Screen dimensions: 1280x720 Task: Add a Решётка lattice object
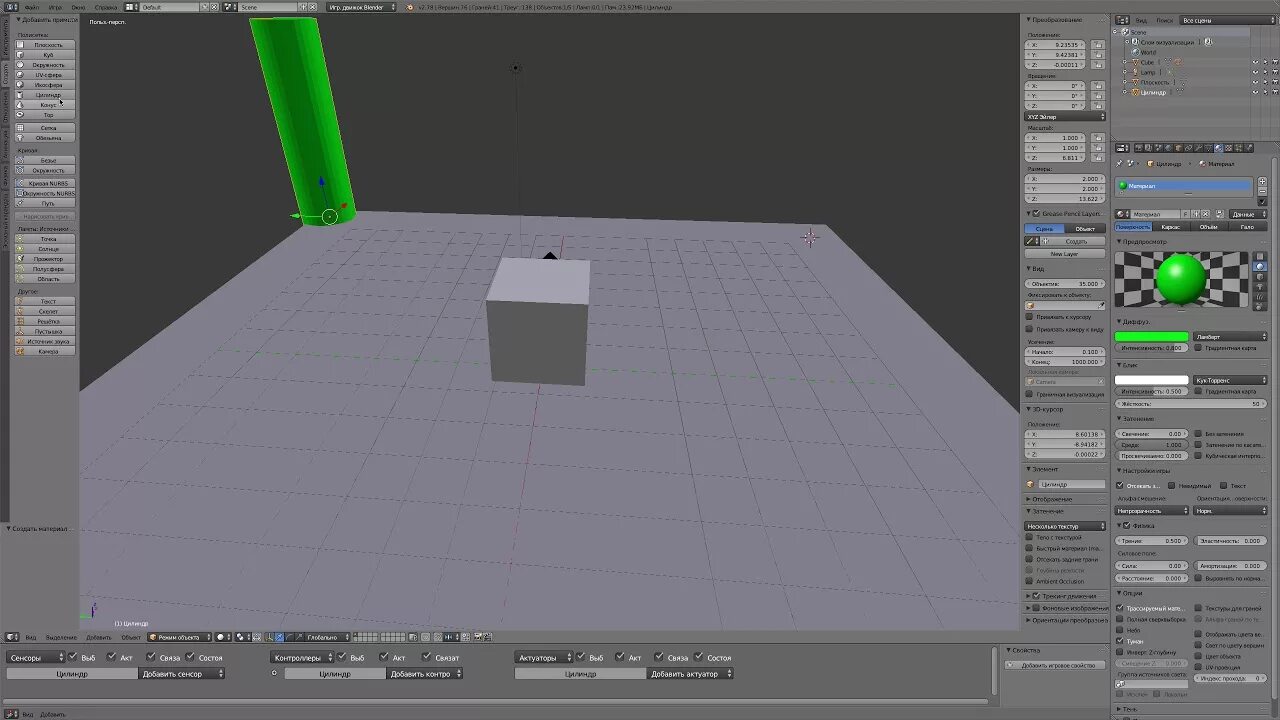[45, 321]
